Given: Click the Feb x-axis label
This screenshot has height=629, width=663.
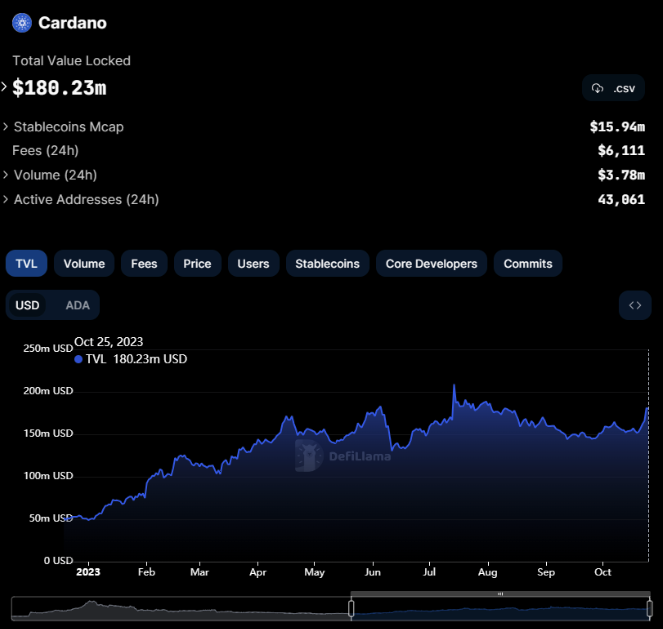Looking at the screenshot, I should click(x=146, y=572).
